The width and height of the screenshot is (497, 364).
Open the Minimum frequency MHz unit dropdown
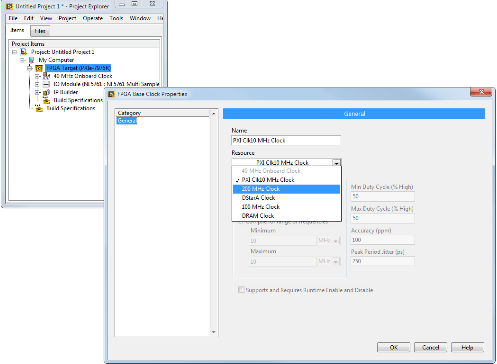[x=336, y=241]
